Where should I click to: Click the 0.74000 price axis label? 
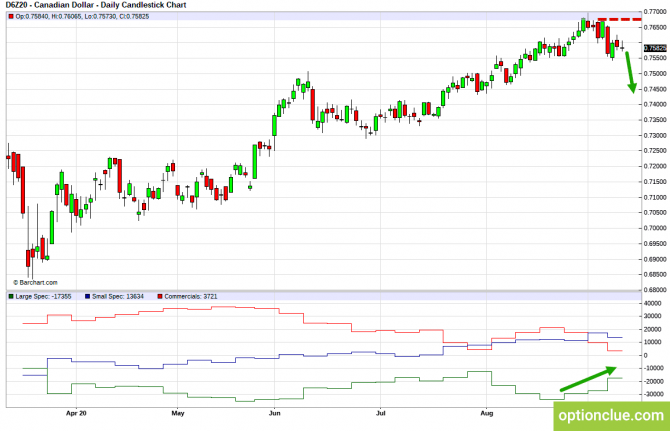(x=655, y=105)
